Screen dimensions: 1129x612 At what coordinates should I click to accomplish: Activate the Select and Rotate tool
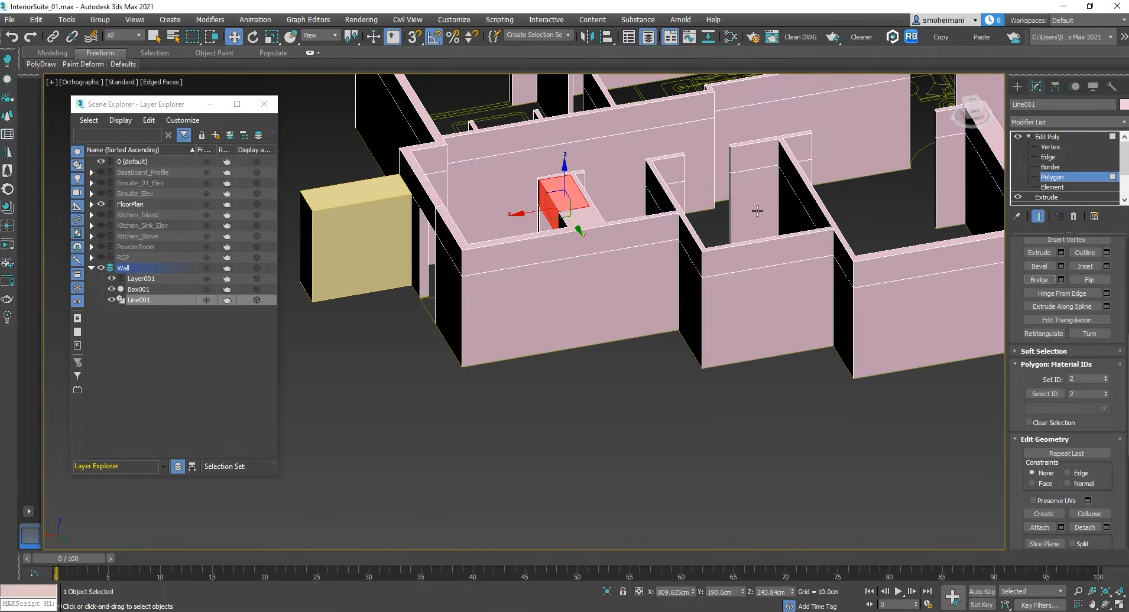tap(253, 36)
